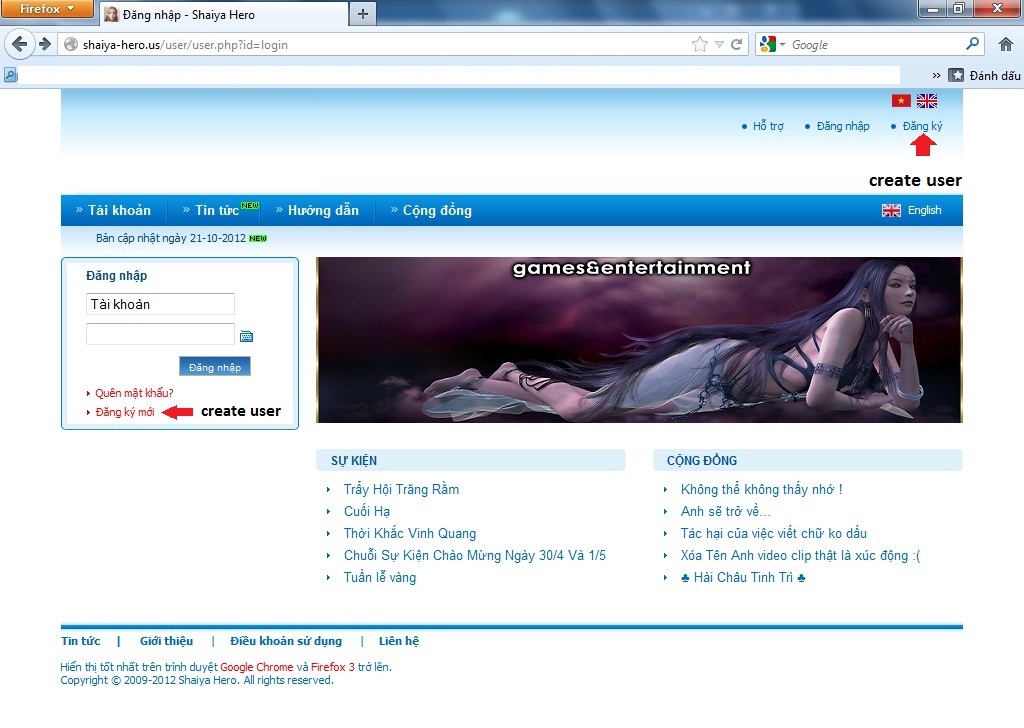Open a new tab with plus button
This screenshot has width=1024, height=728.
[362, 14]
